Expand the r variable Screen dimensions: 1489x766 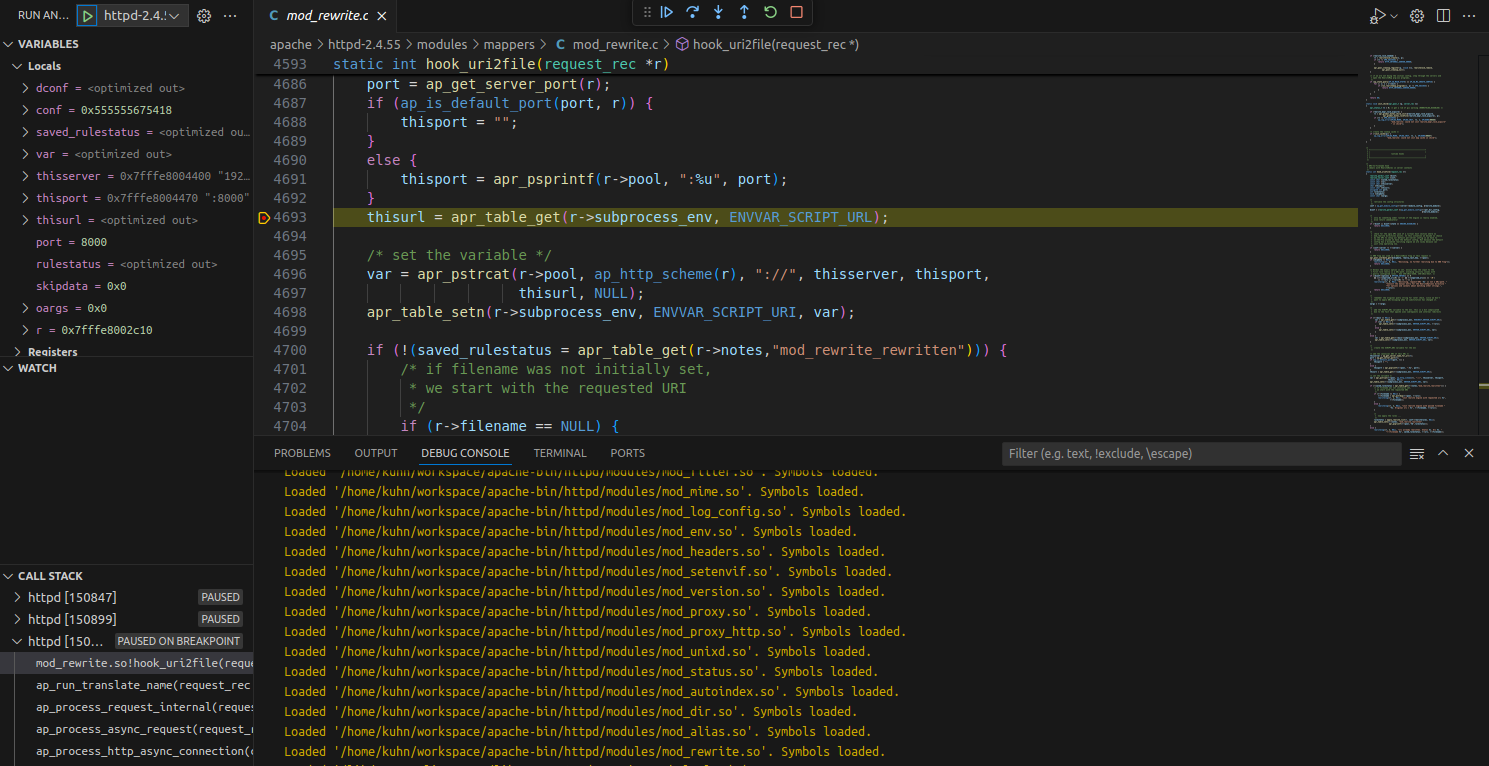click(x=26, y=330)
